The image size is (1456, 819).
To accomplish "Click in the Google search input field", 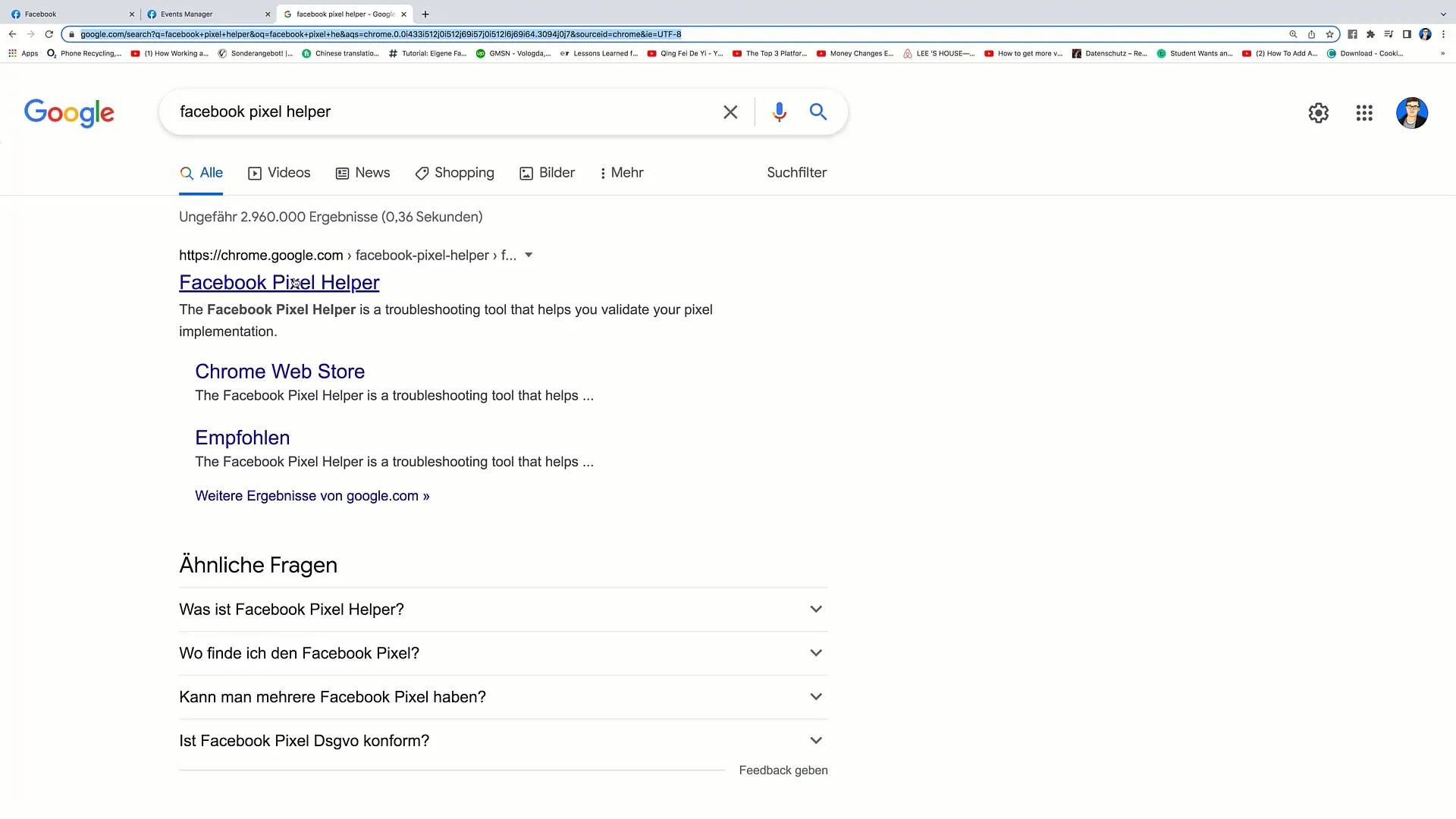I will click(x=444, y=112).
